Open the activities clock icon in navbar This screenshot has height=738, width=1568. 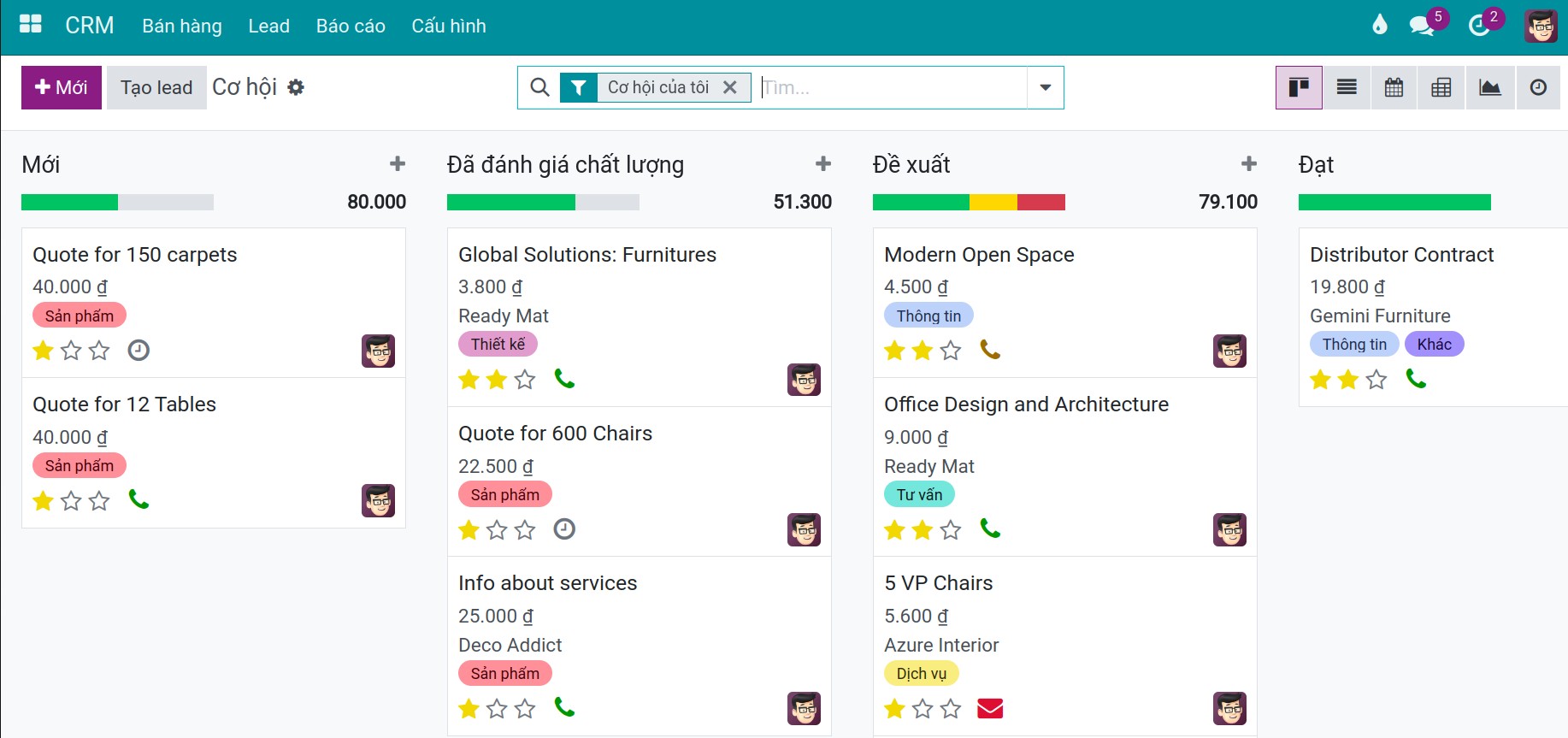coord(1479,26)
